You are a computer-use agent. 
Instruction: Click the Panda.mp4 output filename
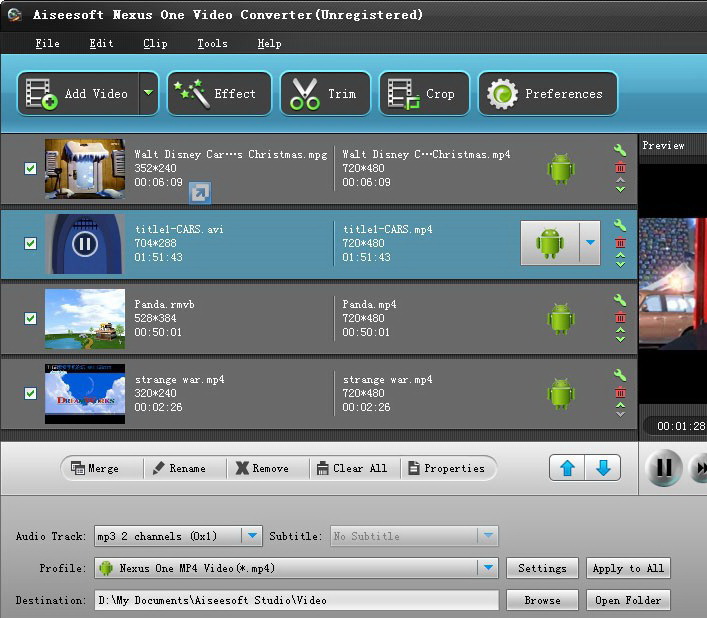(x=369, y=305)
